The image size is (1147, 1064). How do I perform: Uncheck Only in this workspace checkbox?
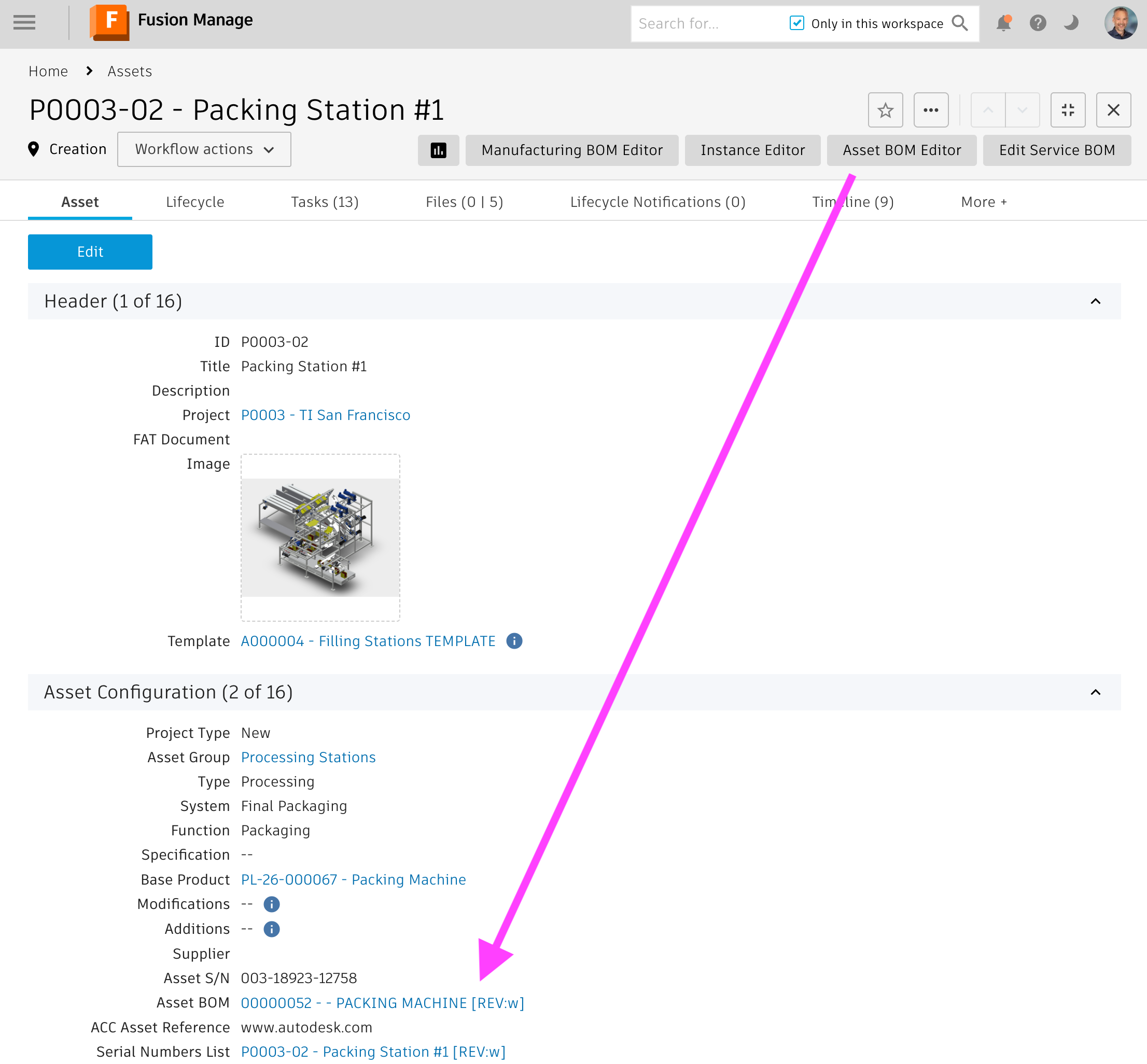(x=796, y=23)
